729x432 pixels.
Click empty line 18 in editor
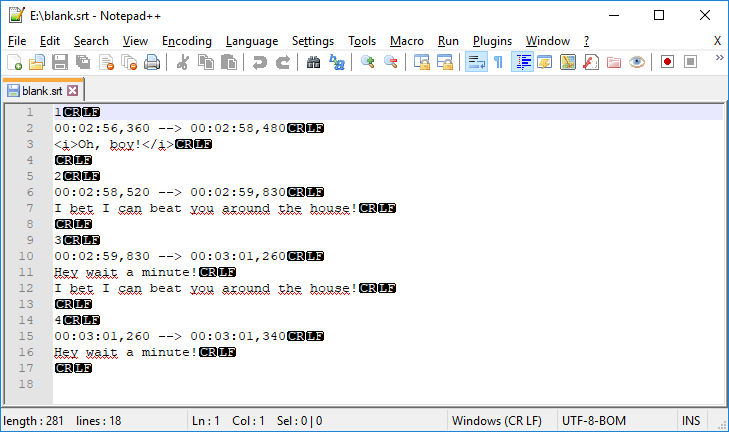389,384
